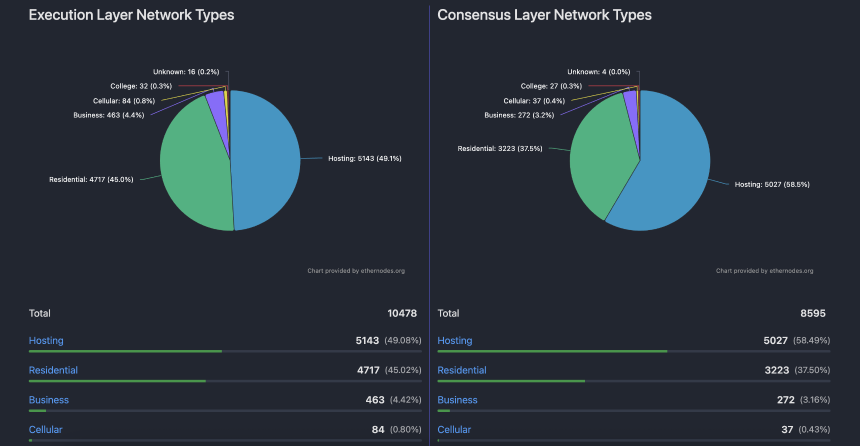This screenshot has height=446, width=860.
Task: Select purple Business slice in Execution Layer pie
Action: click(x=216, y=100)
